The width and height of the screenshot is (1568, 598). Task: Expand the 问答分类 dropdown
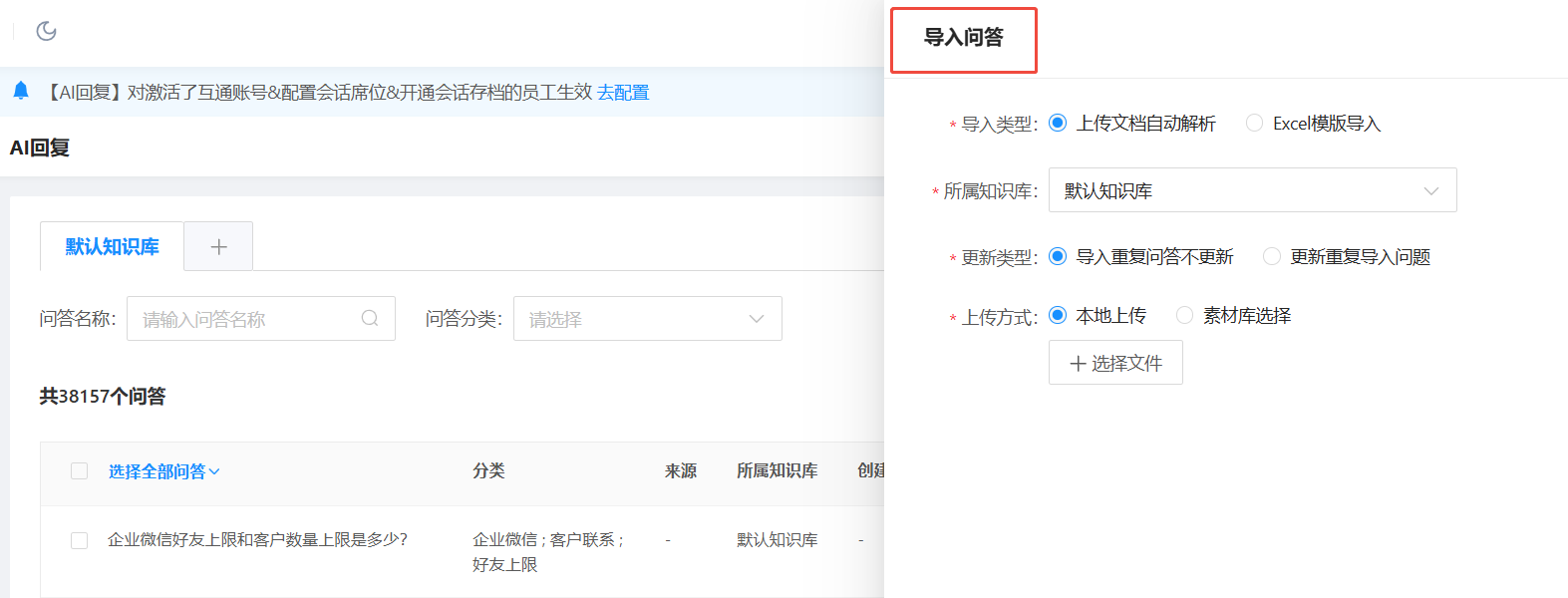647,319
